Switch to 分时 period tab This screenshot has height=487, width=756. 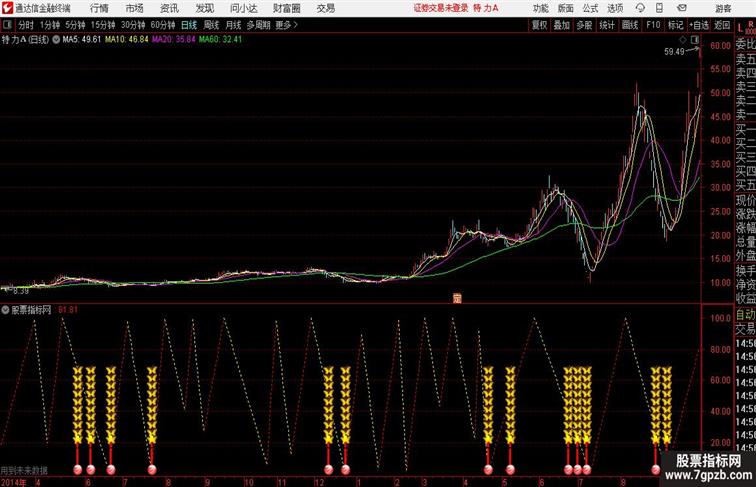coord(26,25)
